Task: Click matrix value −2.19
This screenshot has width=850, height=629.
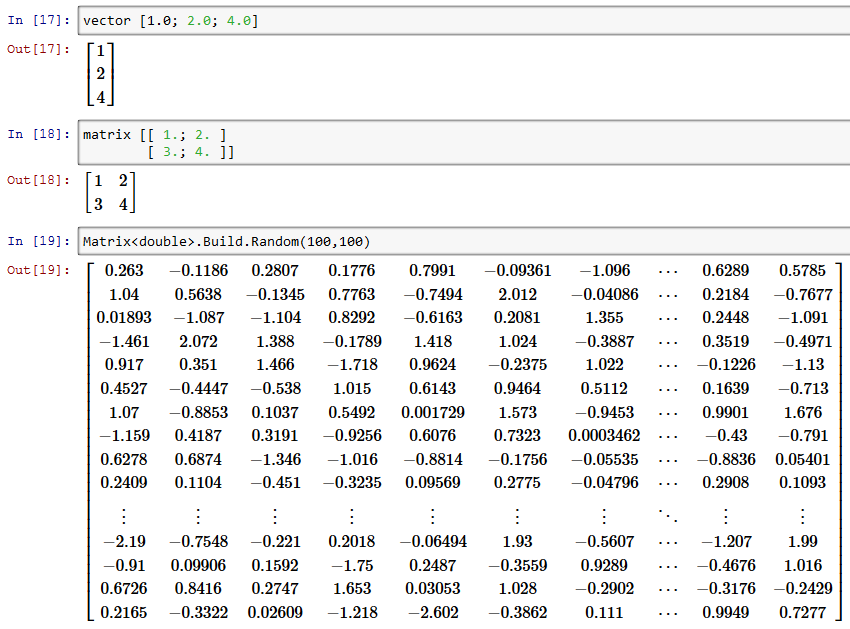Action: tap(124, 542)
